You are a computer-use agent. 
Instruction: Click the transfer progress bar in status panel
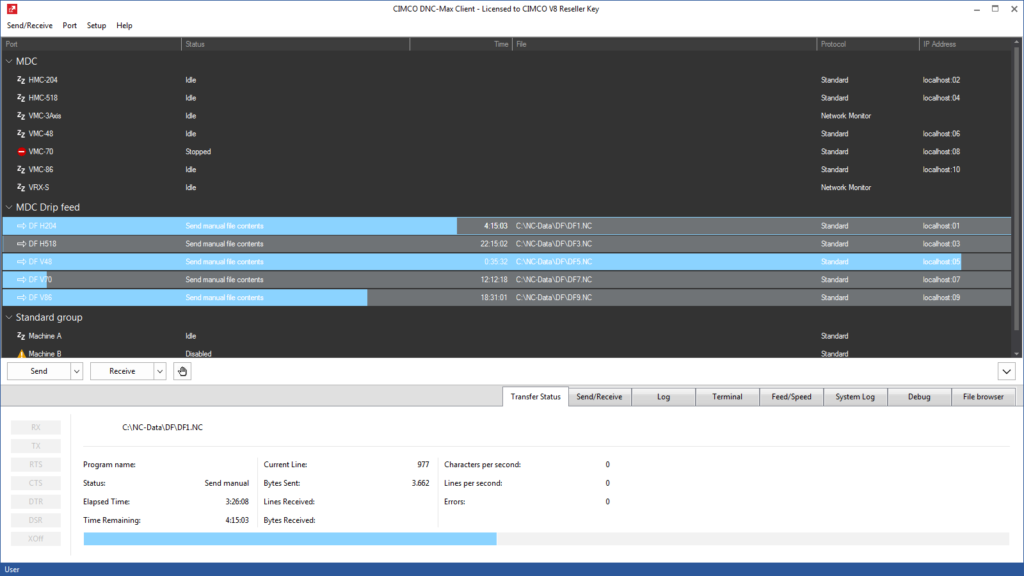click(546, 539)
